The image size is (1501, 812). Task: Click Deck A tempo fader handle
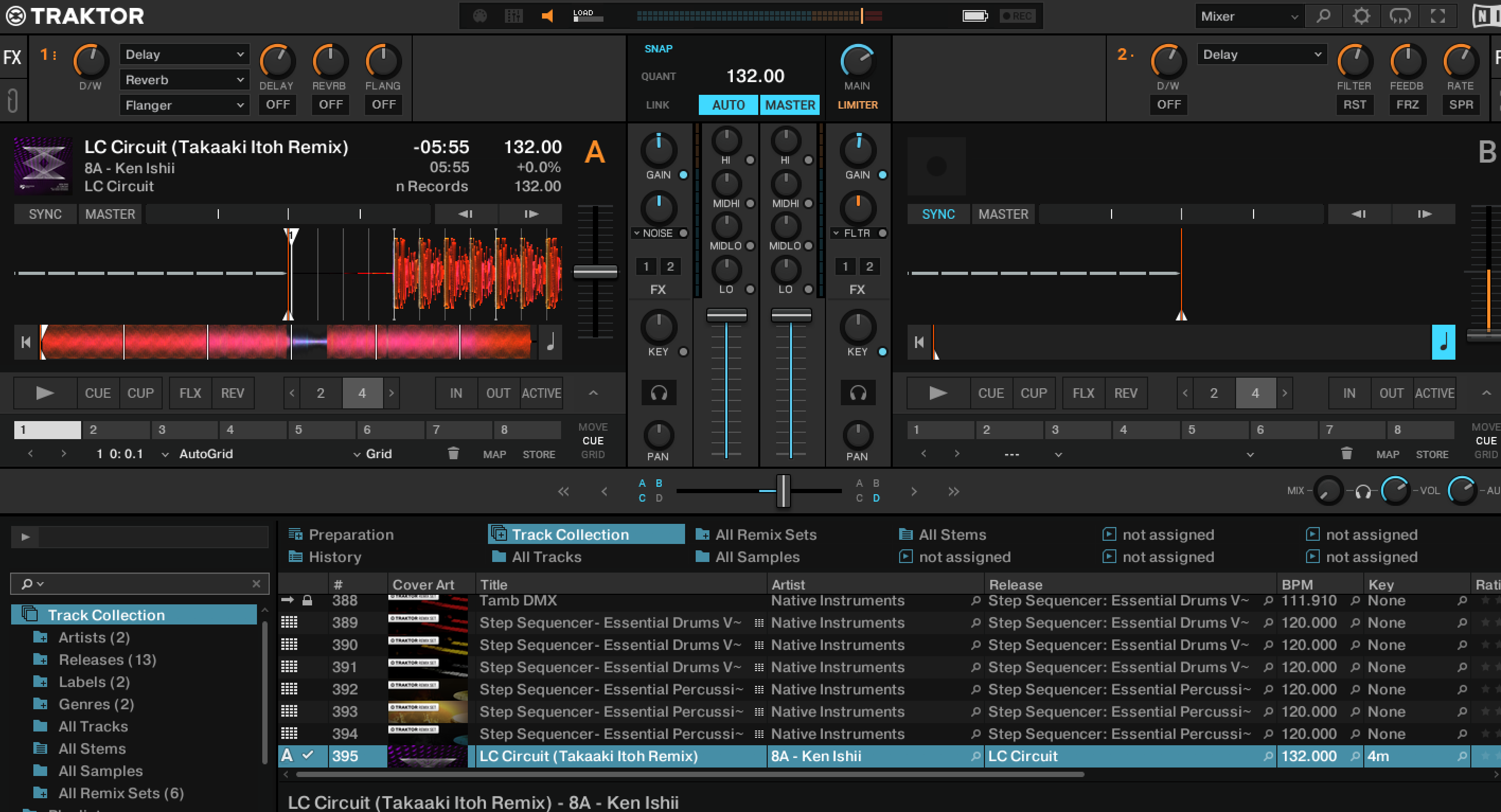595,271
